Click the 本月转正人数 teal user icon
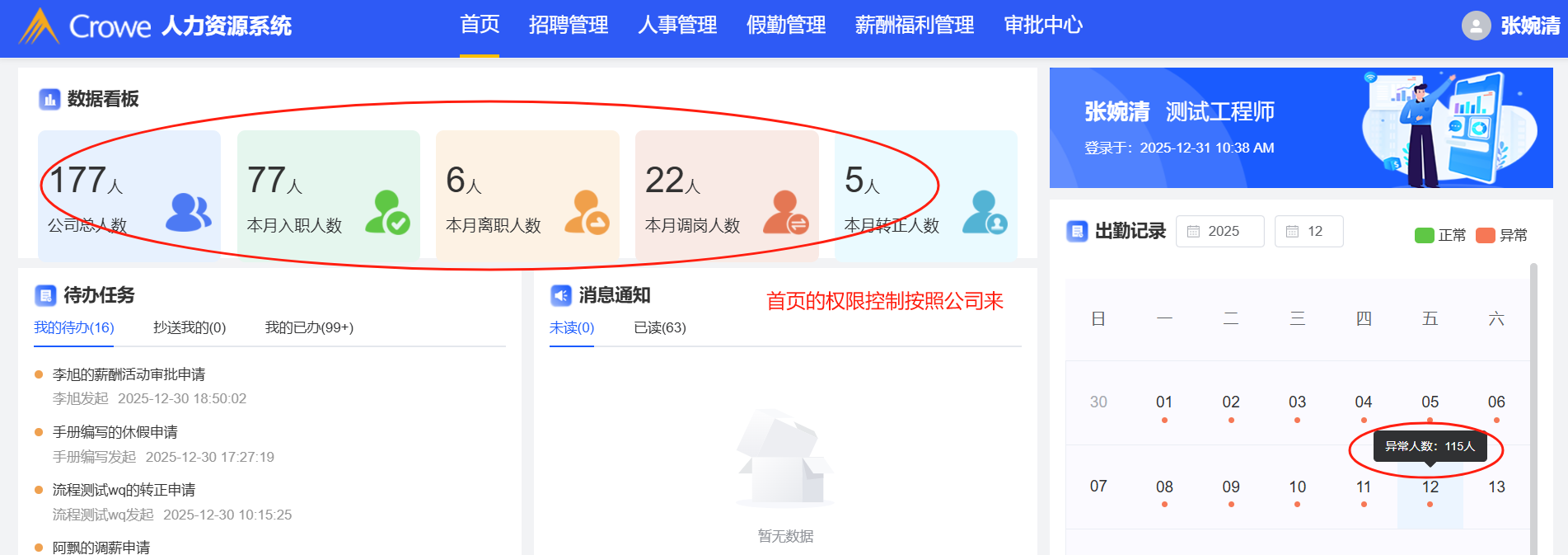Image resolution: width=1568 pixels, height=555 pixels. pyautogui.click(x=985, y=213)
